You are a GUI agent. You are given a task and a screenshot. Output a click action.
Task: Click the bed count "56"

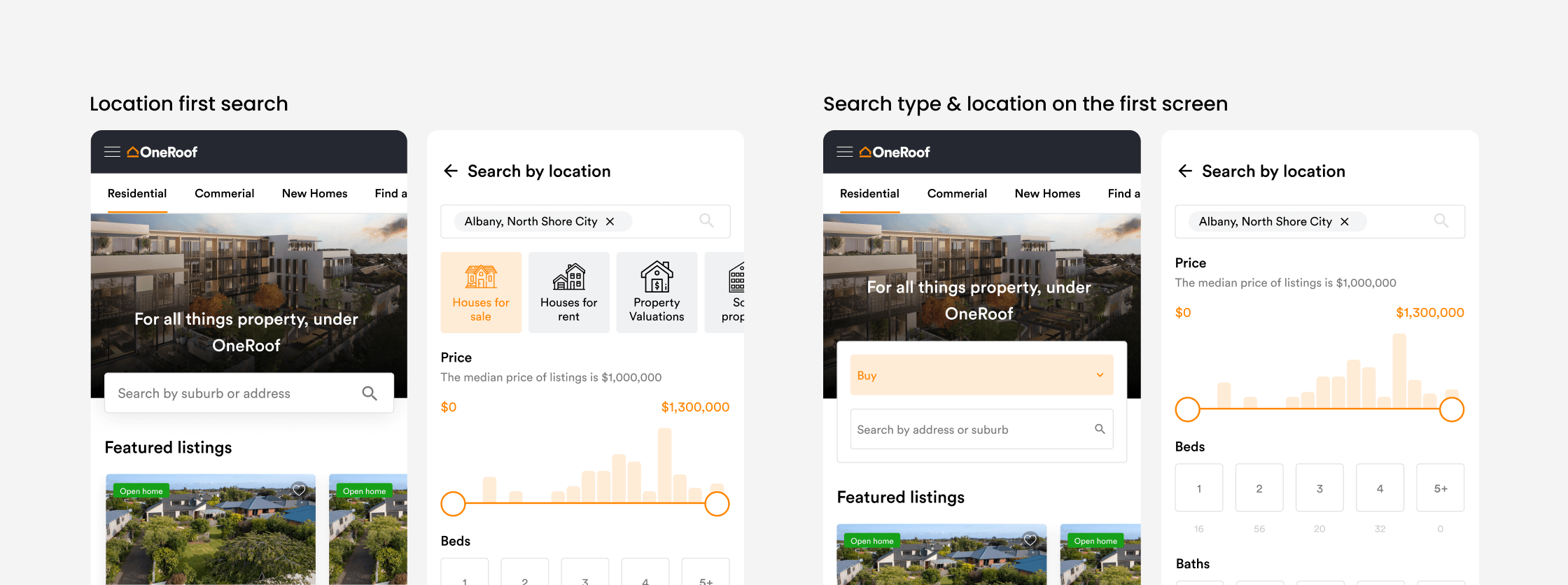[1259, 529]
